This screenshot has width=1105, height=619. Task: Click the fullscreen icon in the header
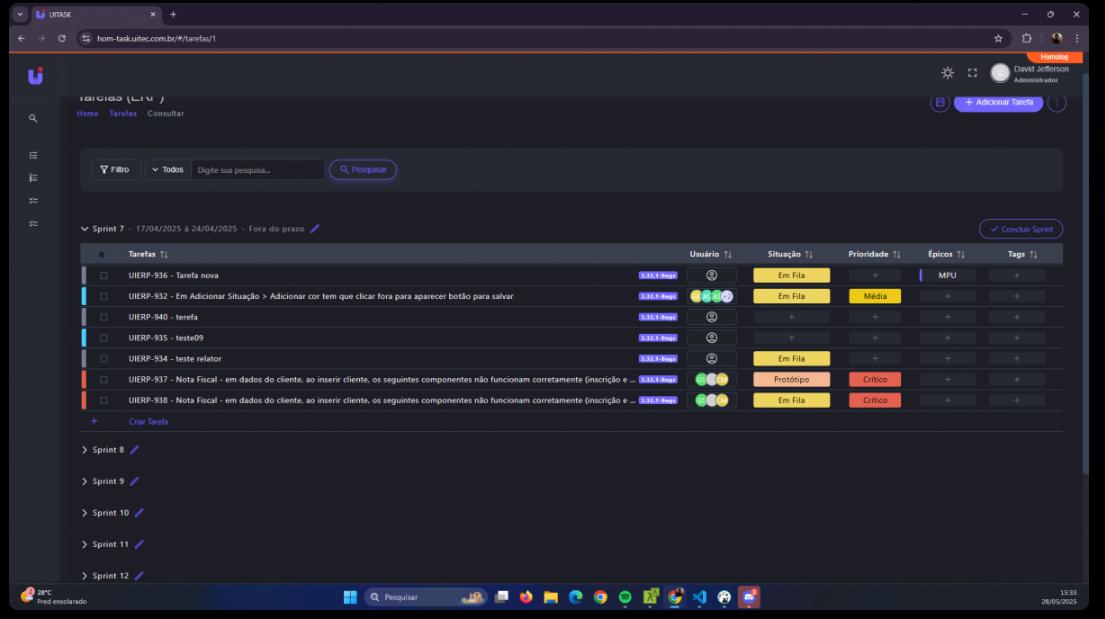[970, 73]
